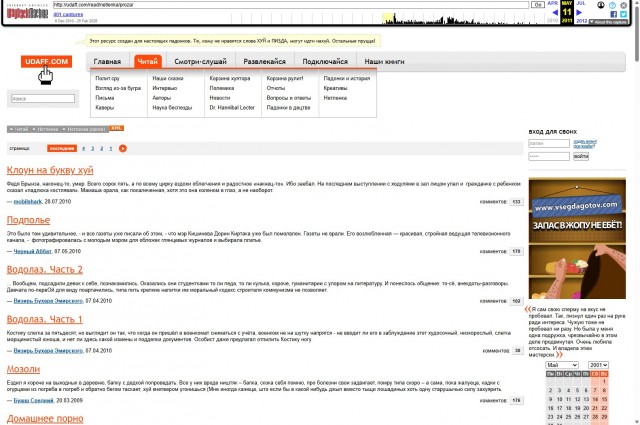640x425 pixels.
Task: Click the UDAFF.COM orange logo
Action: [x=47, y=62]
